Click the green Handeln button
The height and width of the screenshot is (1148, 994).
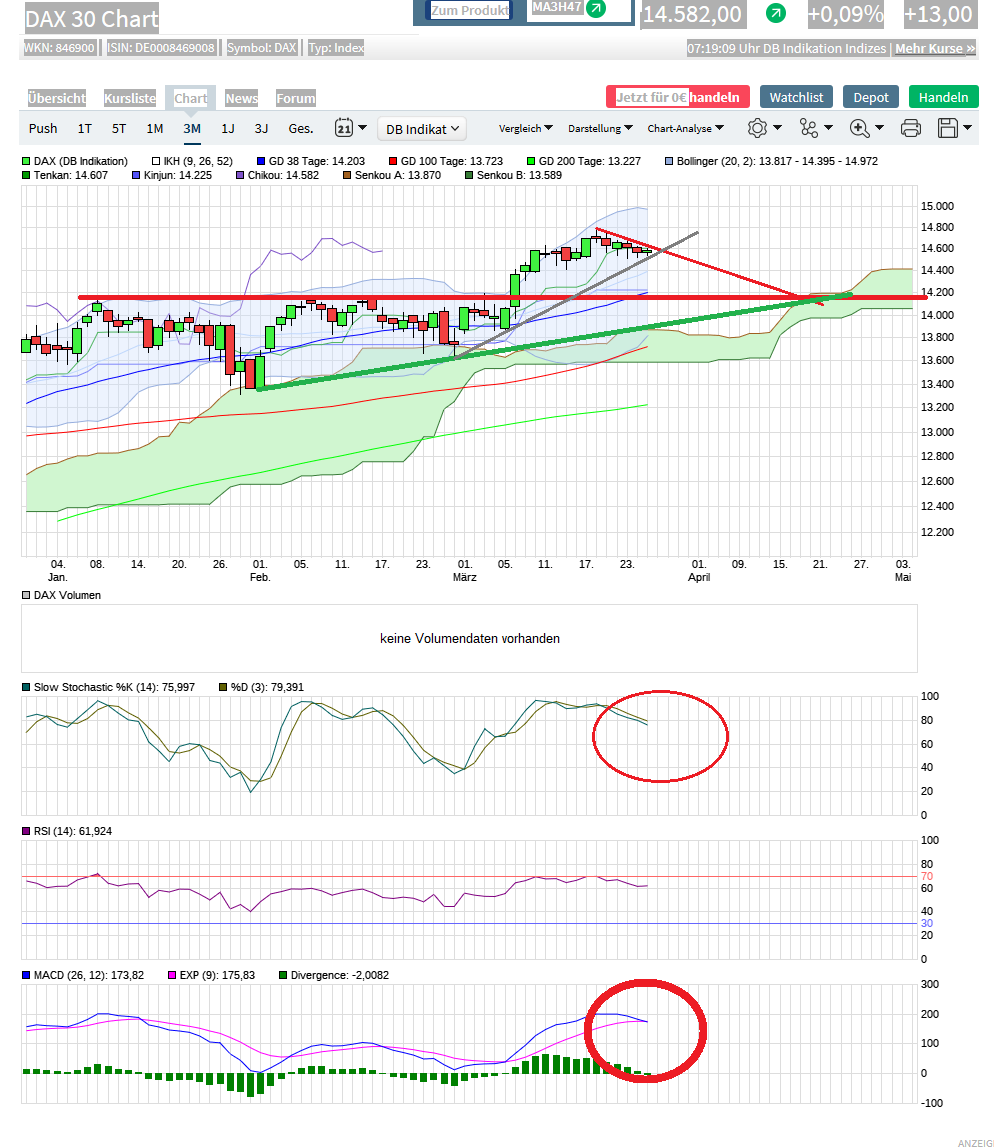click(943, 97)
